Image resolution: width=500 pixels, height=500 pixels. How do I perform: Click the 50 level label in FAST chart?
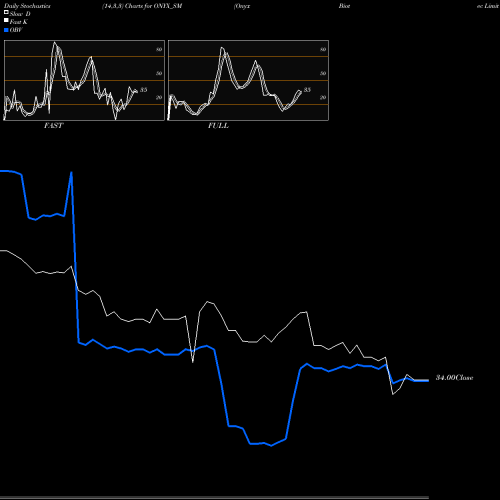159,73
